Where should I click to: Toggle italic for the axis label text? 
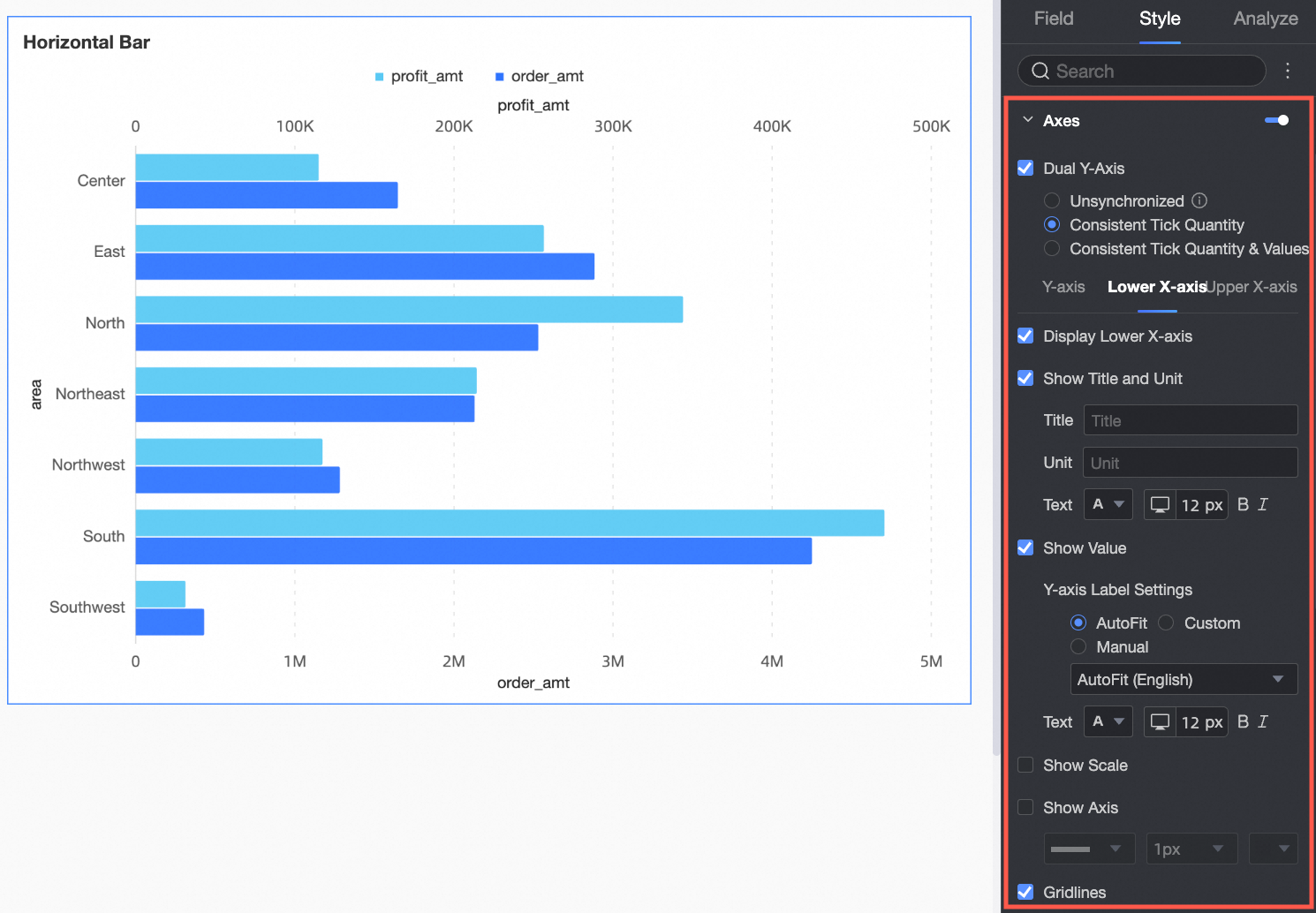click(x=1263, y=721)
